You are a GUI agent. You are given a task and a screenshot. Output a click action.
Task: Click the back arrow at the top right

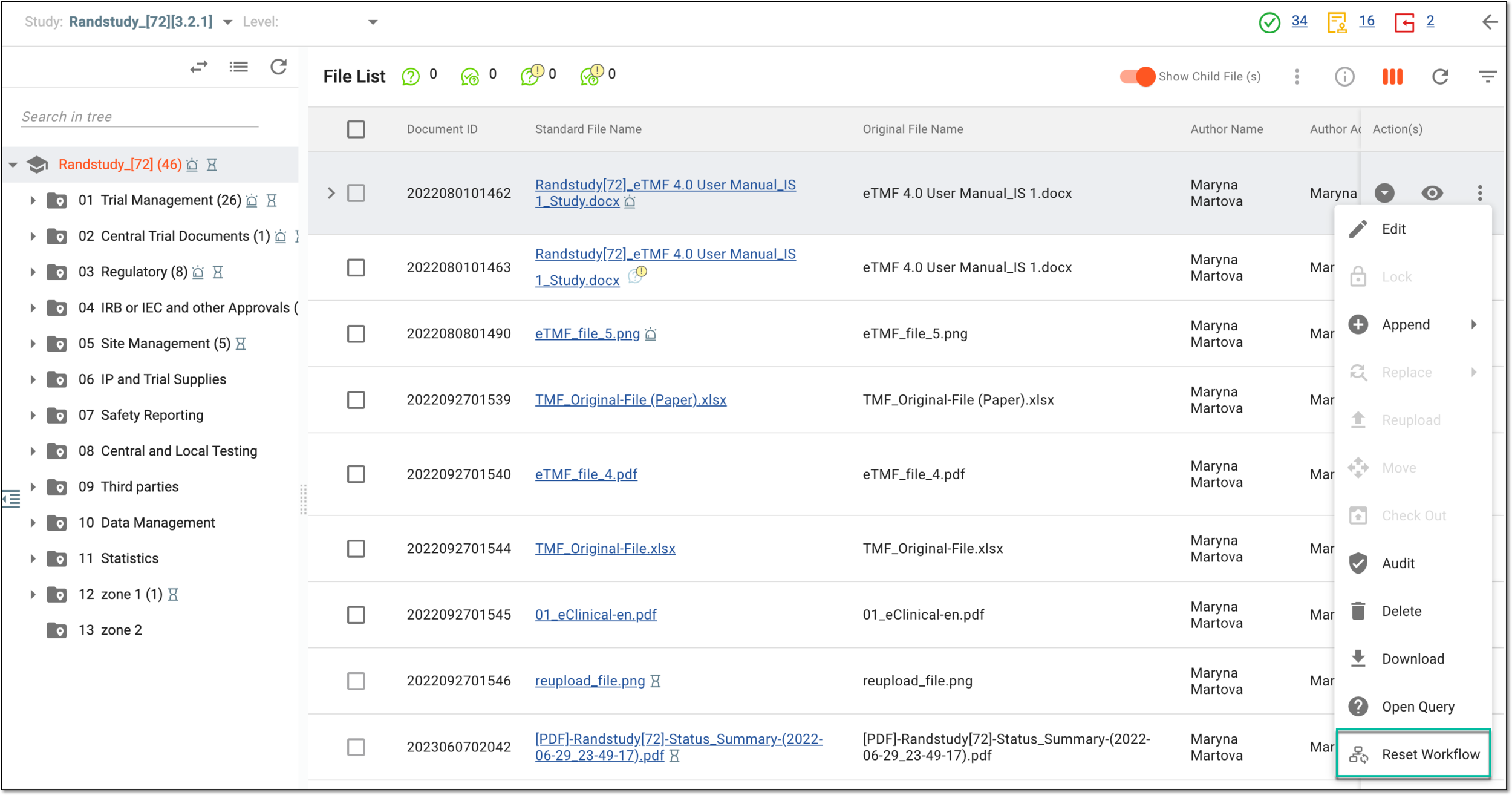click(x=1490, y=22)
